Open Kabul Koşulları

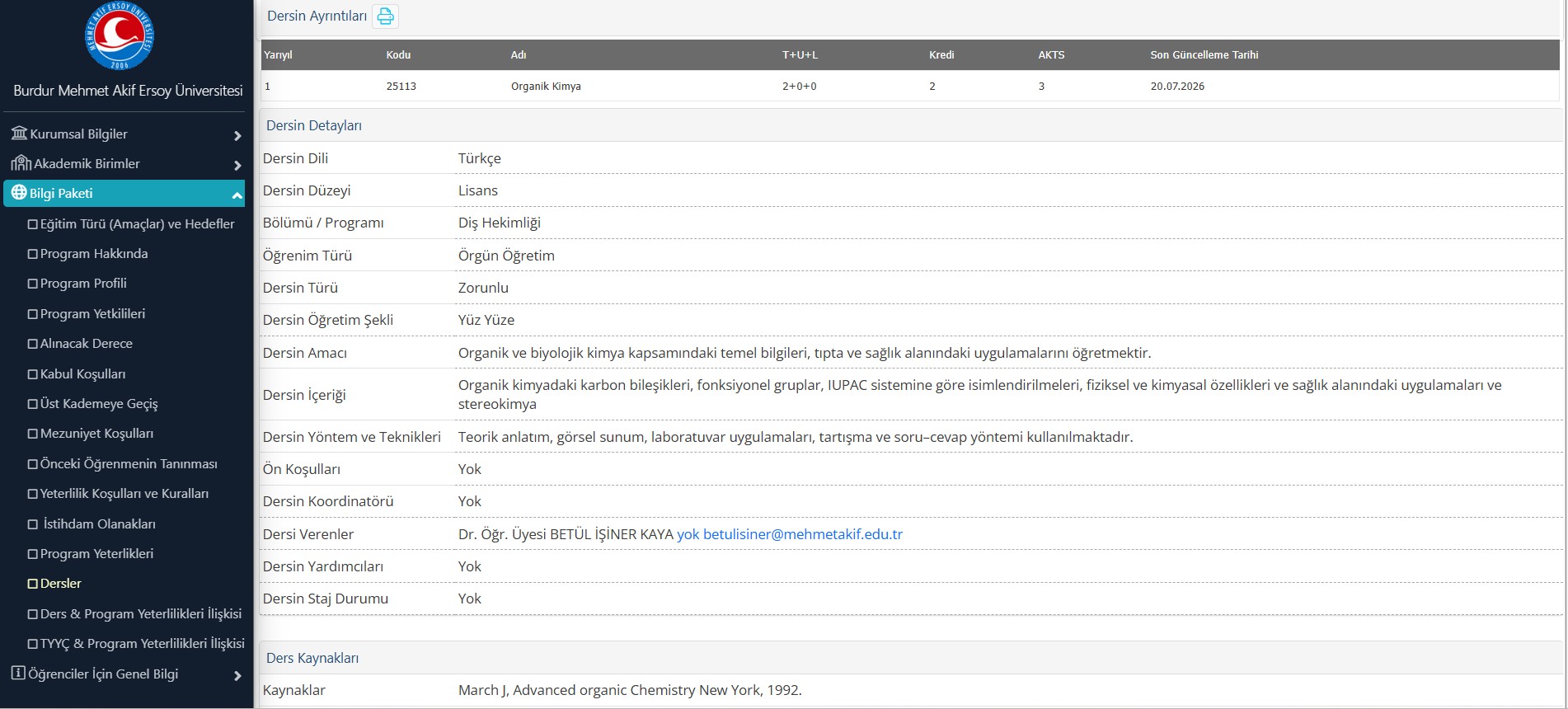point(82,373)
